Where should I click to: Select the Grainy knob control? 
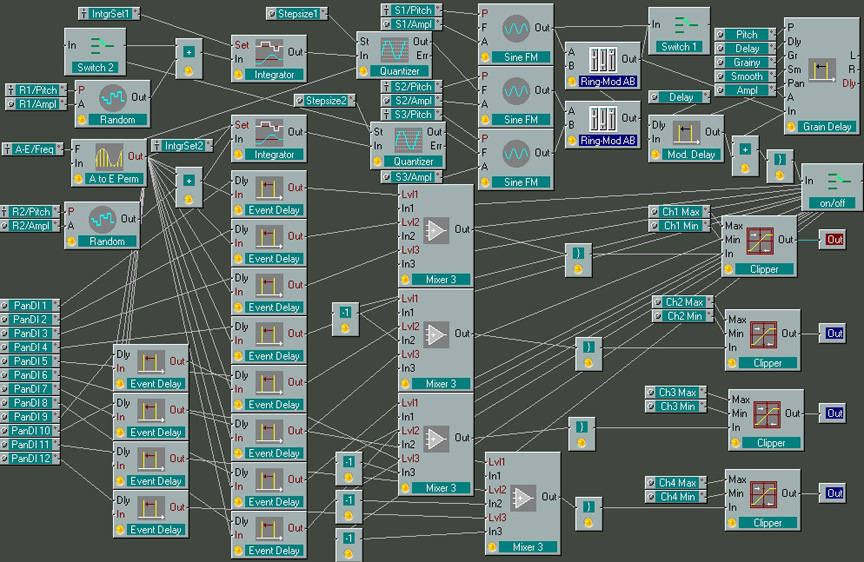coord(747,62)
